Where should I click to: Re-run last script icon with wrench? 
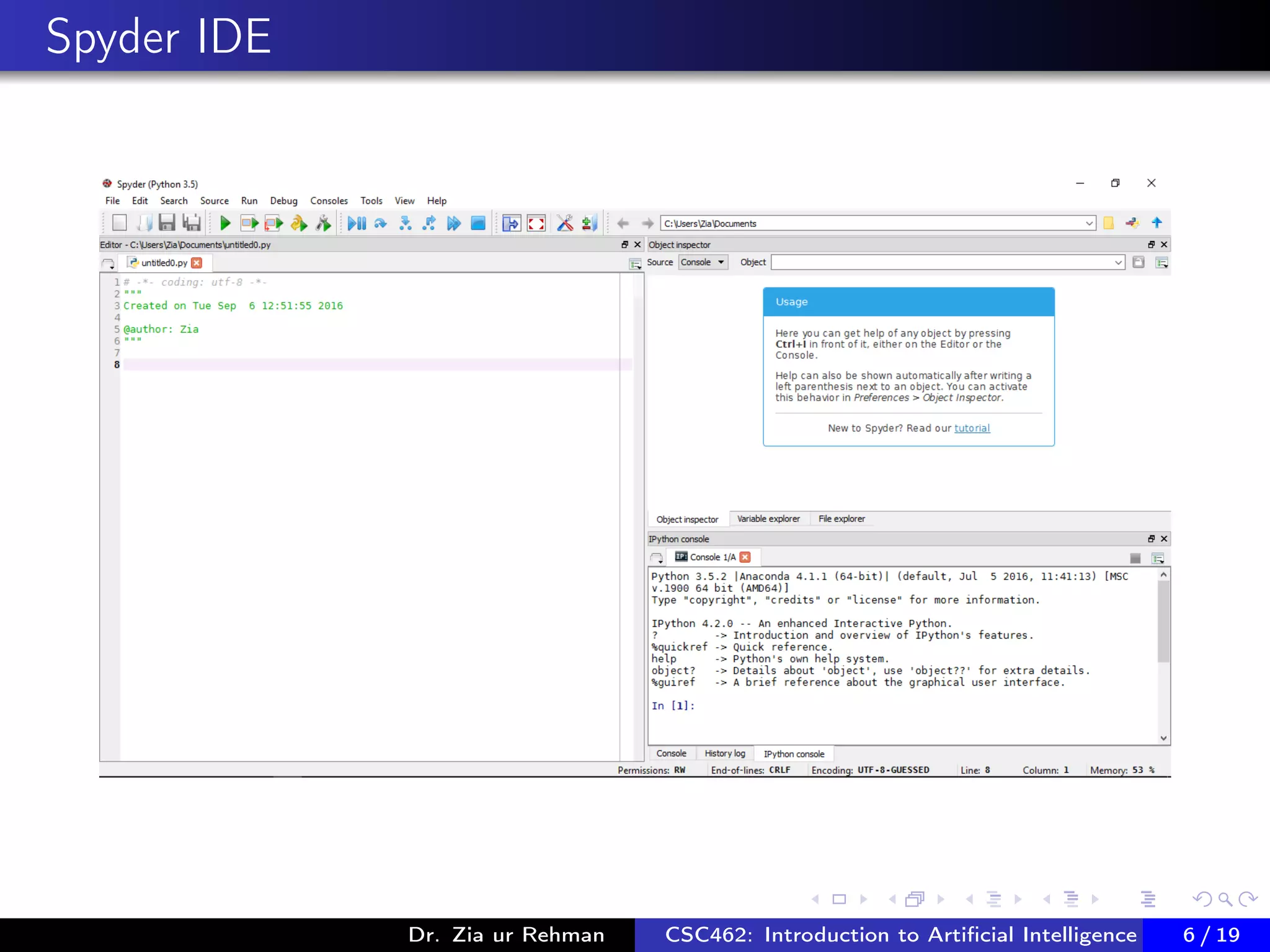[x=324, y=223]
